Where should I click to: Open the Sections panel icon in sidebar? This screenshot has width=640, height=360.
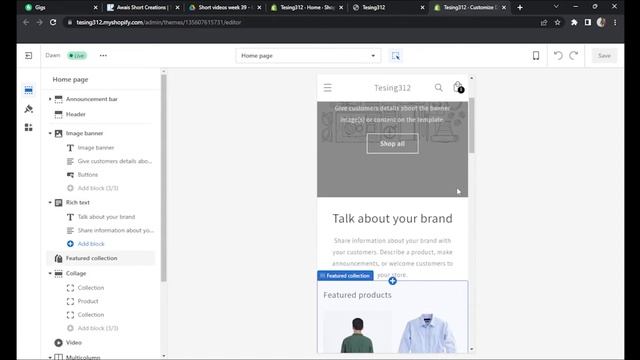29,90
